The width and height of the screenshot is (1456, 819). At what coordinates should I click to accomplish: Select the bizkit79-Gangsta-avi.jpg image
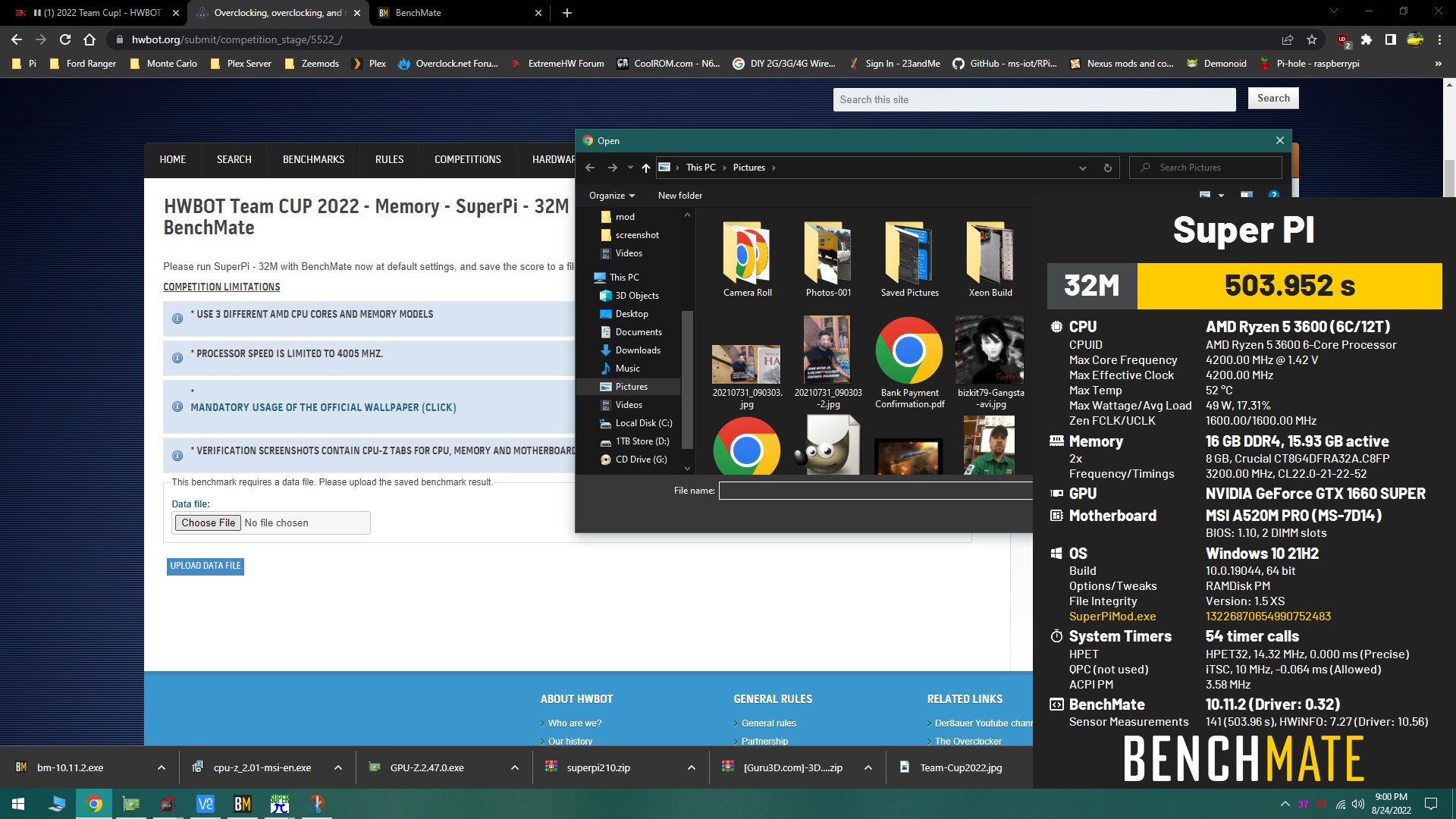pyautogui.click(x=990, y=363)
